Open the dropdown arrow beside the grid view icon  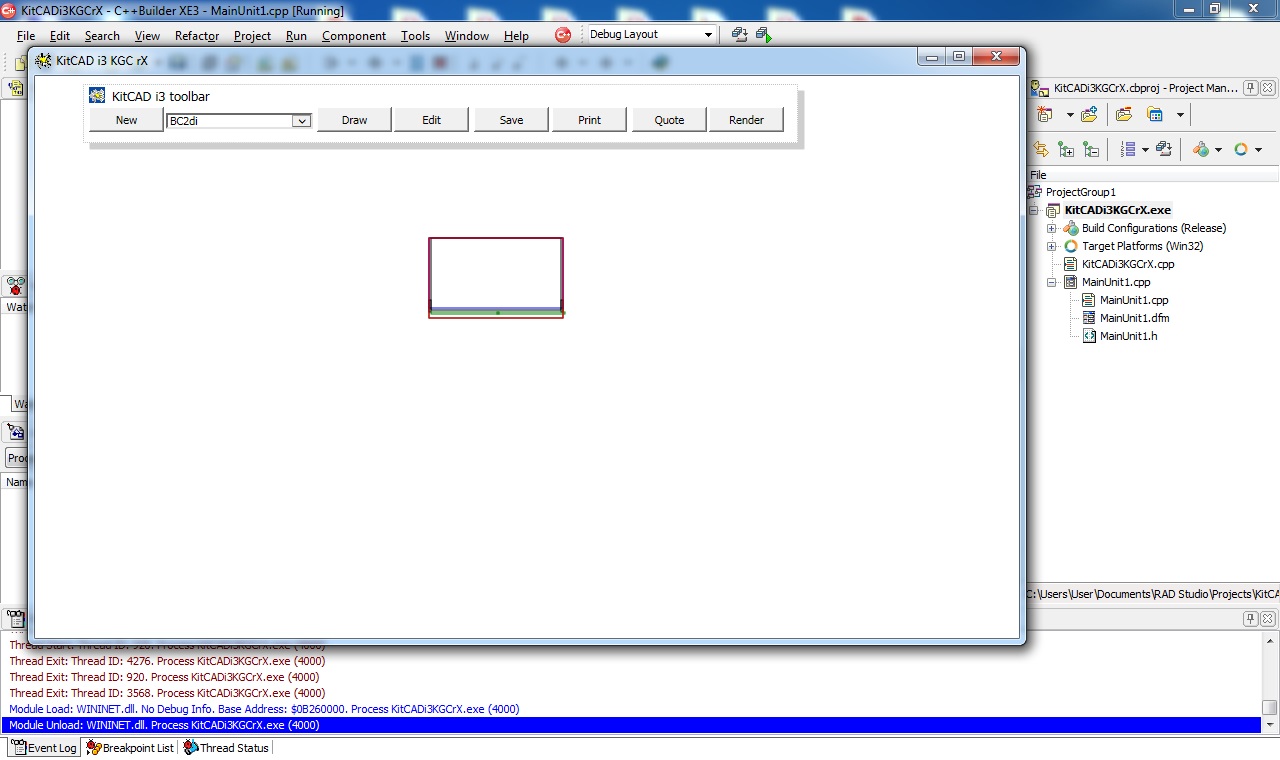(1180, 115)
